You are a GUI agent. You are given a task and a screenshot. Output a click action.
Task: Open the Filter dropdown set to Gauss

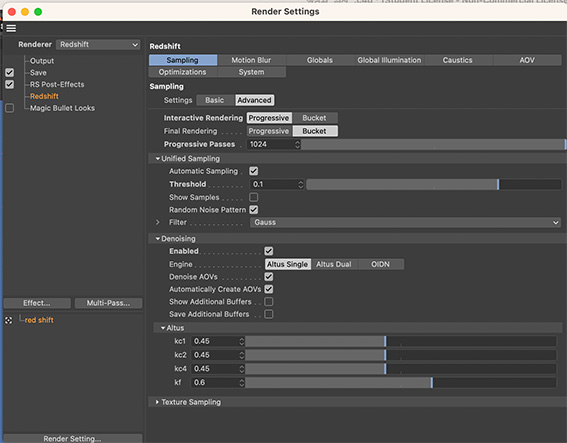click(x=405, y=222)
